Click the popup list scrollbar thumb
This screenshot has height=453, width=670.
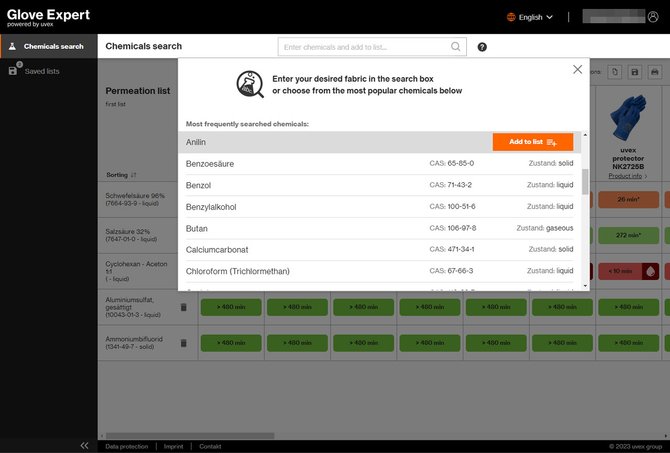point(585,182)
